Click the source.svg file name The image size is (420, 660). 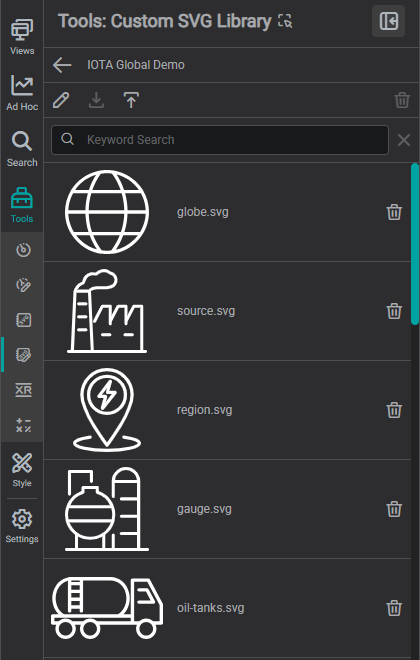click(x=206, y=311)
